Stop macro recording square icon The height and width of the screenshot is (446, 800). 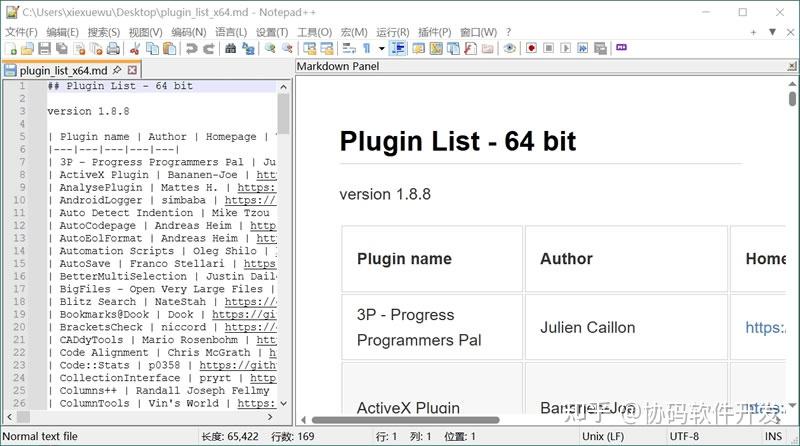pyautogui.click(x=548, y=48)
